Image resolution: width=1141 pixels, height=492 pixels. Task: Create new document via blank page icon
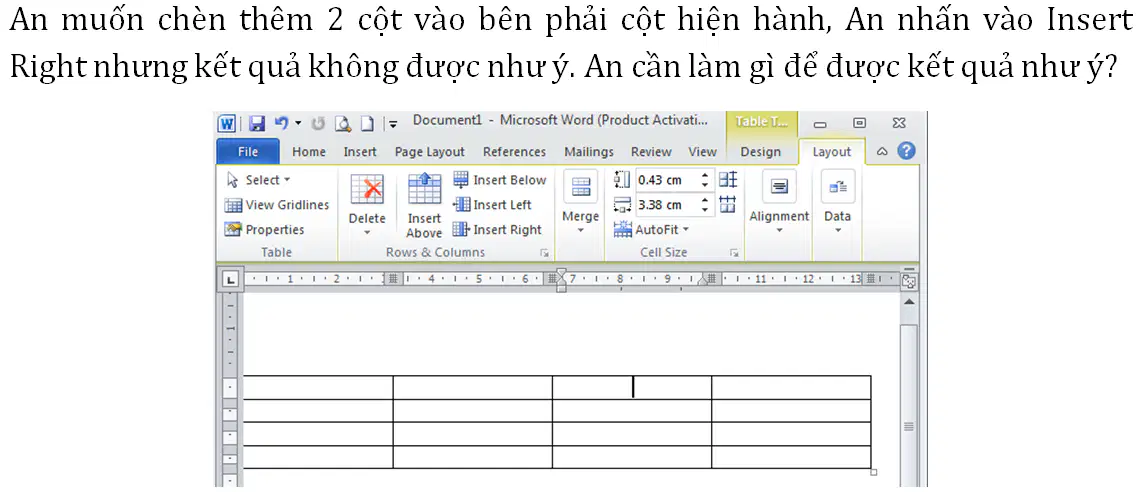click(367, 124)
